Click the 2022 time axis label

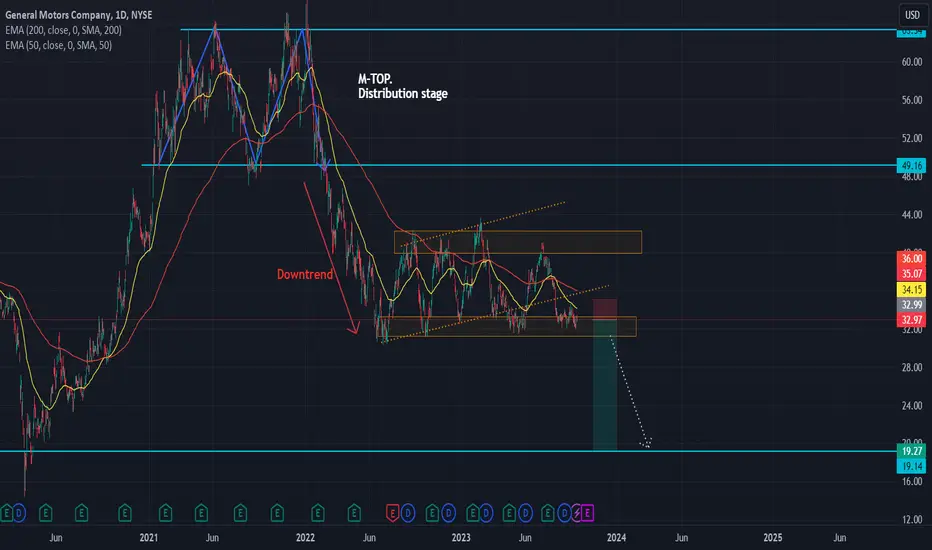pos(305,538)
